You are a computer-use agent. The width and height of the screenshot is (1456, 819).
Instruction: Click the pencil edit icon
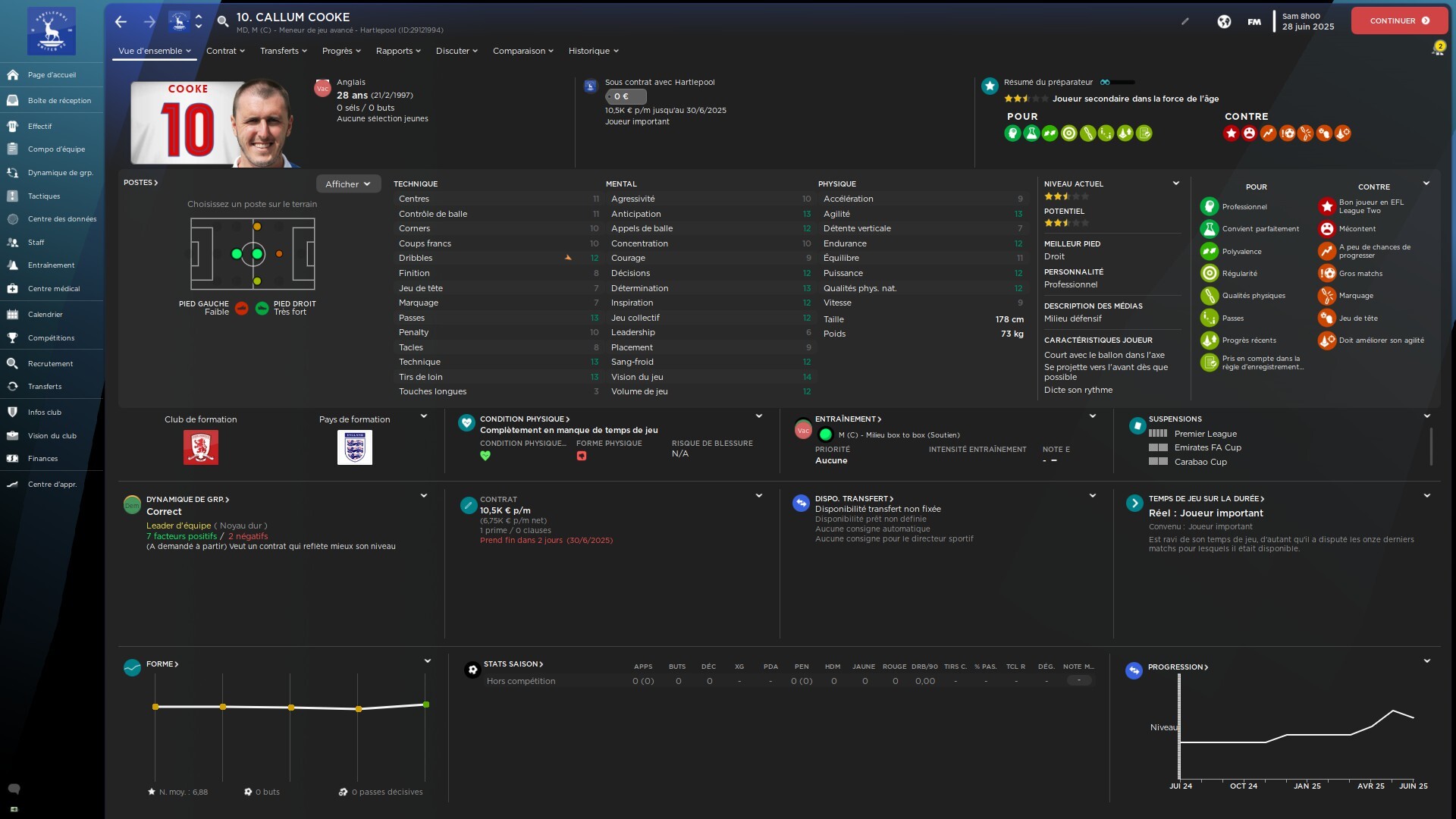(x=1185, y=21)
